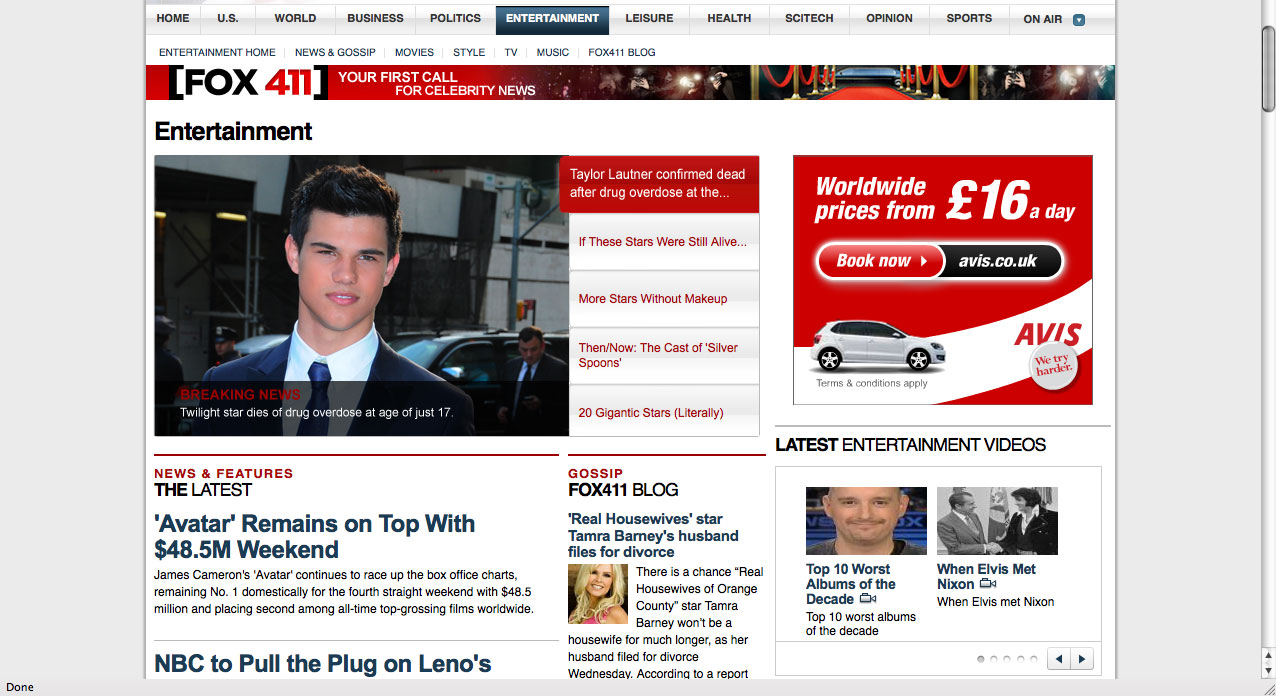
Task: Select the first video carousel page dot
Action: coord(981,659)
